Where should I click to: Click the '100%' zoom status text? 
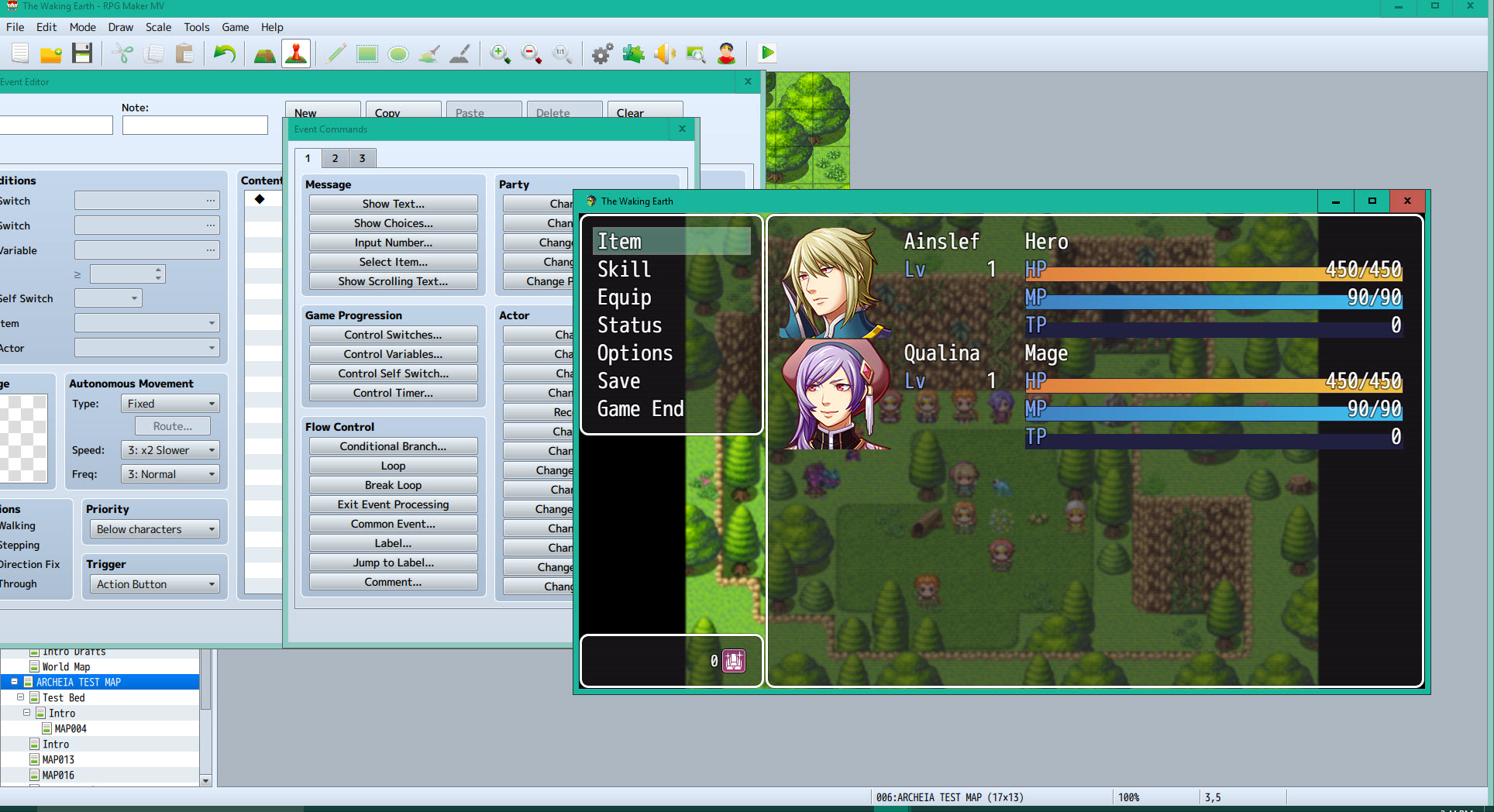coord(1128,797)
